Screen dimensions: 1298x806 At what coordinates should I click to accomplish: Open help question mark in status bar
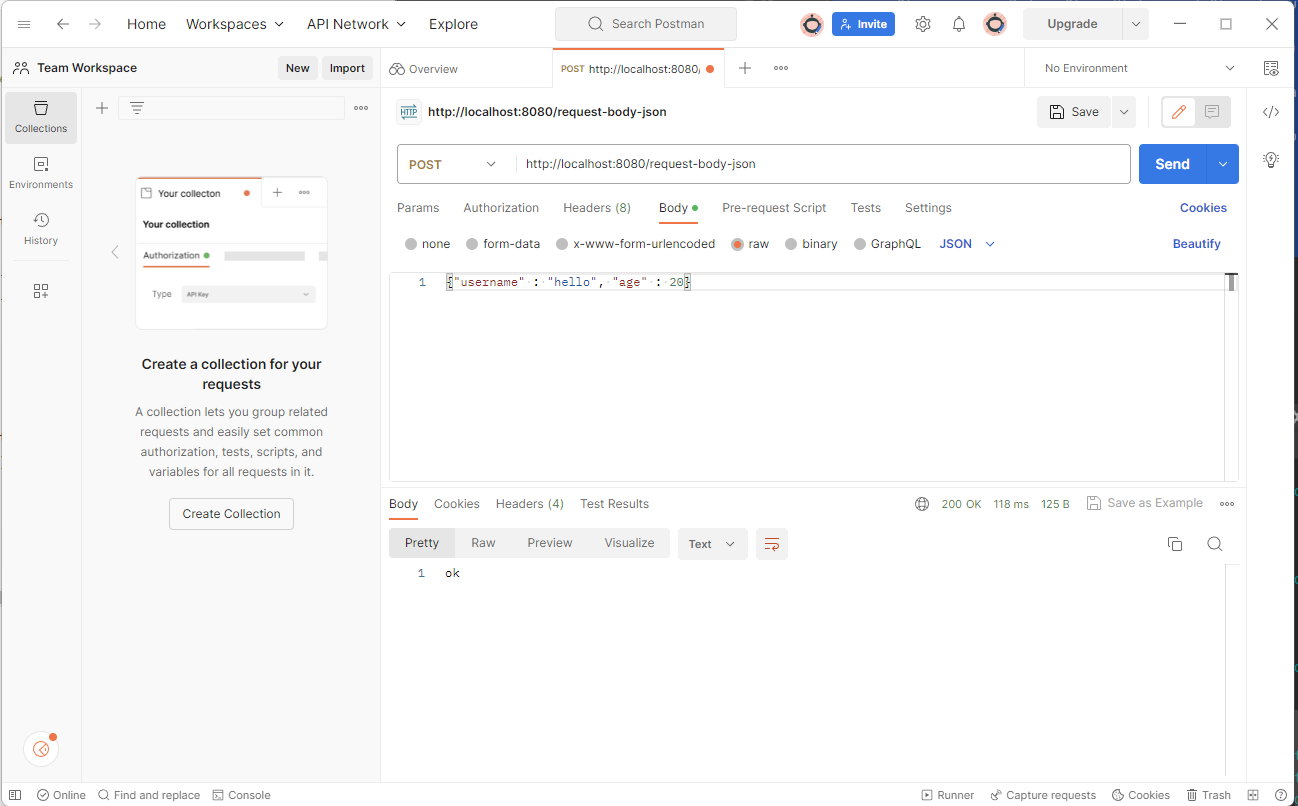(x=1280, y=795)
